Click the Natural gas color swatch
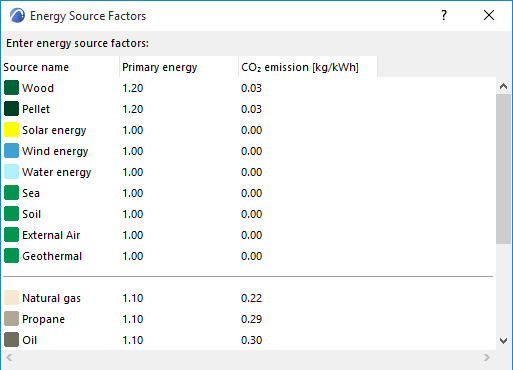Viewport: 513px width, 370px height. (x=11, y=298)
